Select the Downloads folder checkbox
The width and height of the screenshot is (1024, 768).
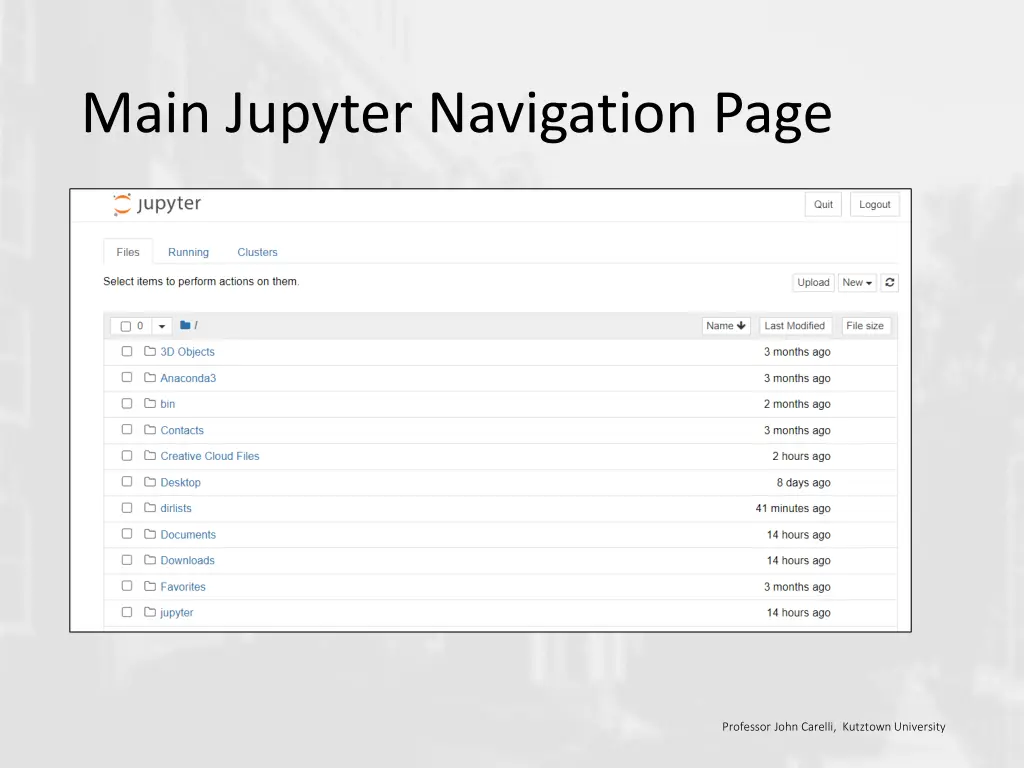tap(127, 560)
